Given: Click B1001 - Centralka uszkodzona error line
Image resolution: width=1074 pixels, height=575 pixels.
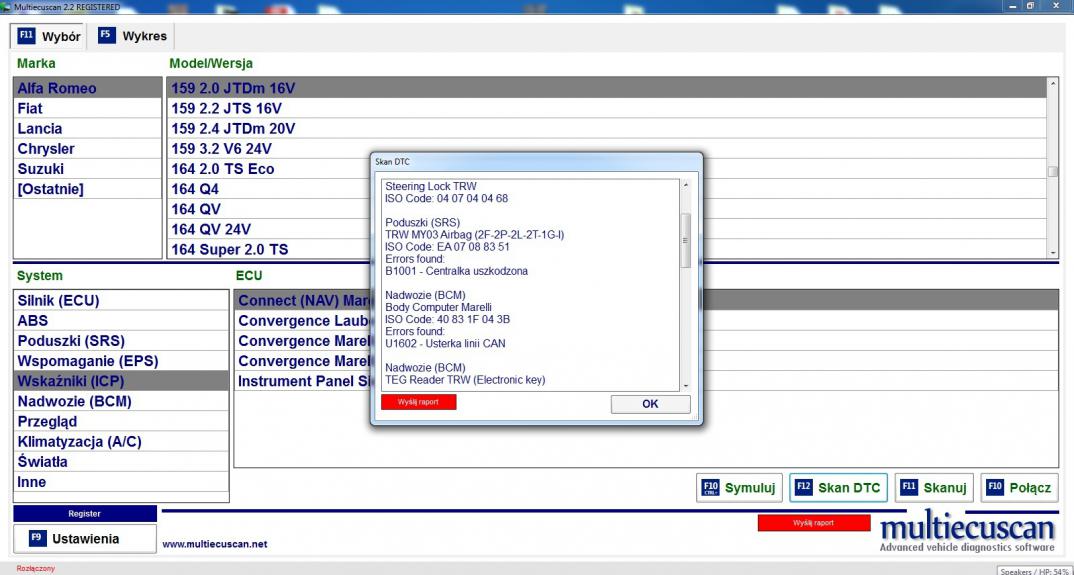Looking at the screenshot, I should [456, 271].
